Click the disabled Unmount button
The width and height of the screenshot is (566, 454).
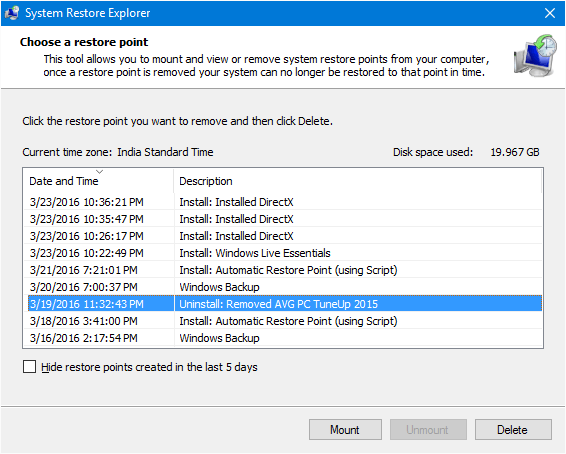(428, 429)
